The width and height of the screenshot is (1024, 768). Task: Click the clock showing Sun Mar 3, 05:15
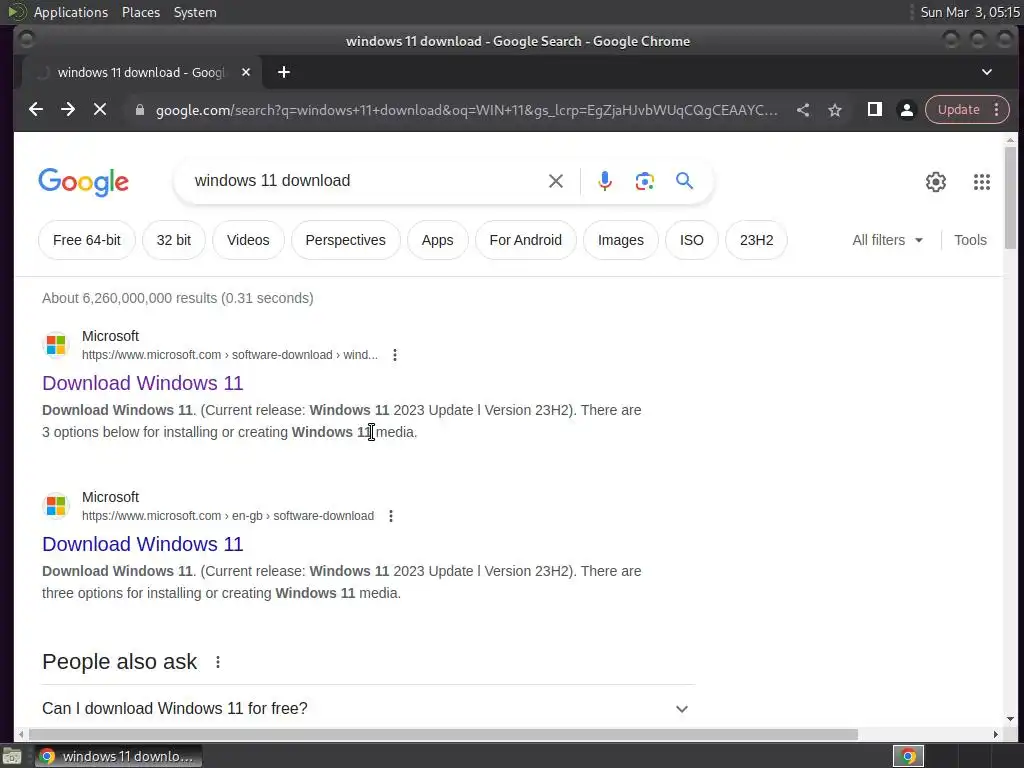(x=970, y=12)
